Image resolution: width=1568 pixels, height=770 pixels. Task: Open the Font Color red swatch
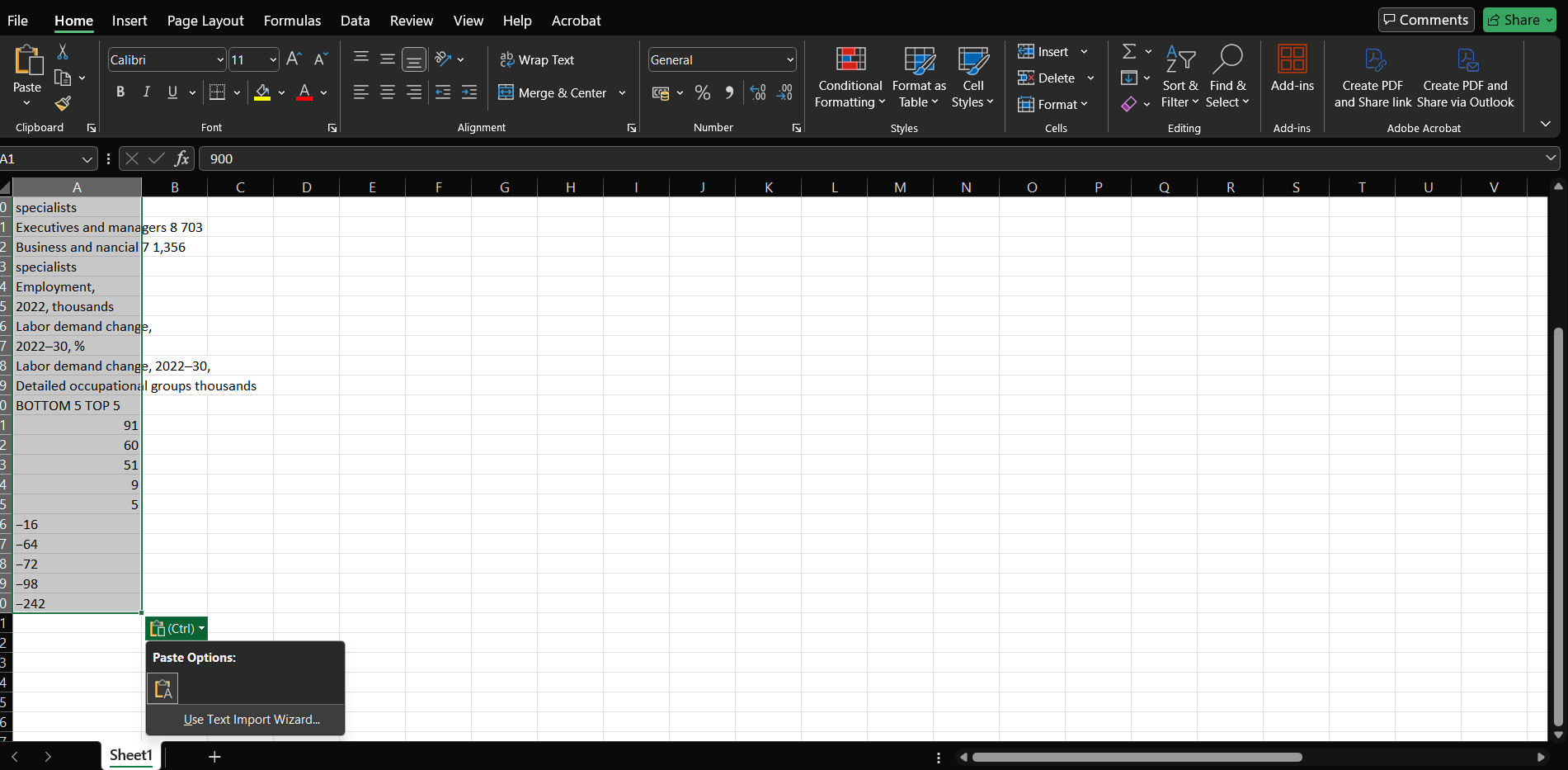pos(304,92)
